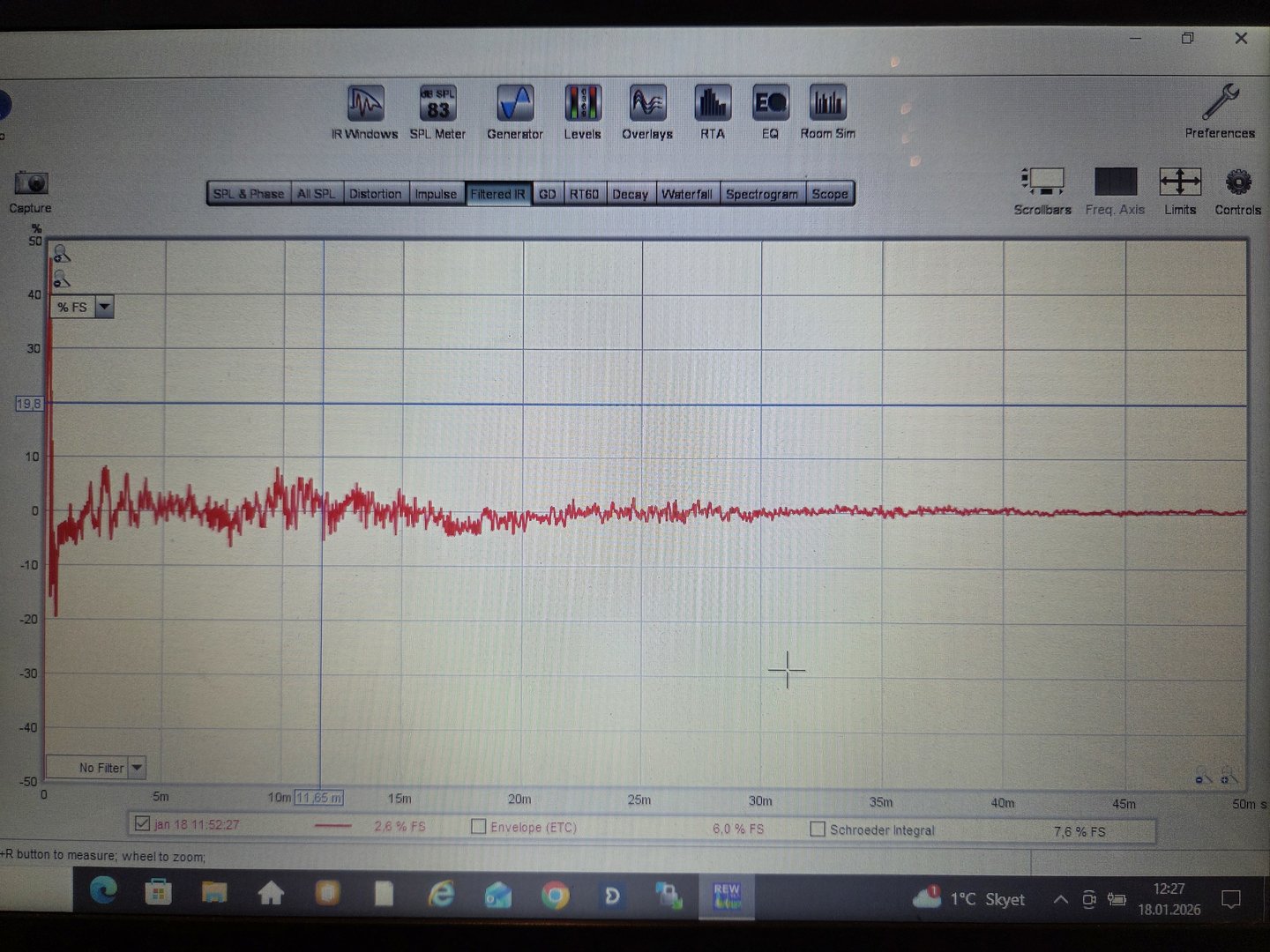Click the right horizontal zoom magnifier
Image resolution: width=1270 pixels, height=952 pixels.
coord(1229,776)
